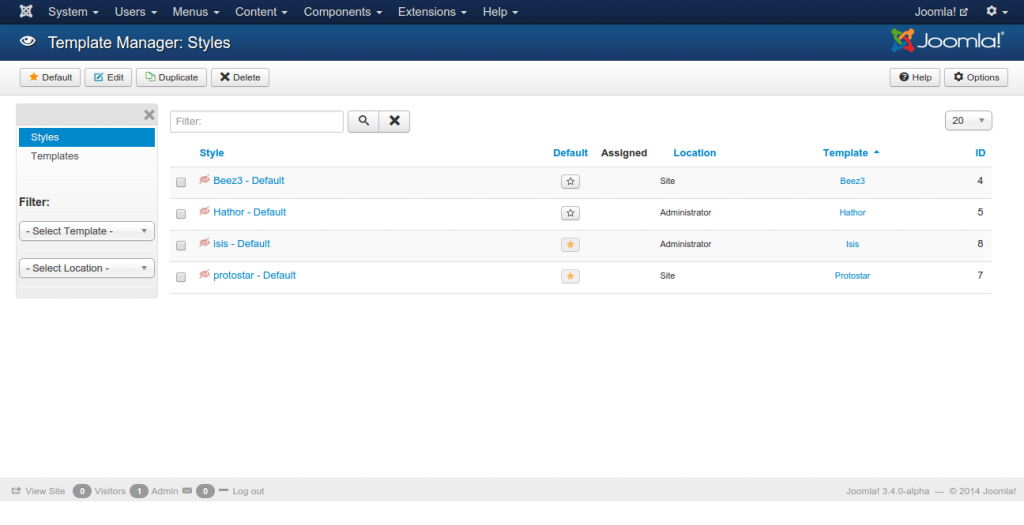The image size is (1024, 525).
Task: Open the Hathor template link
Action: [x=852, y=212]
